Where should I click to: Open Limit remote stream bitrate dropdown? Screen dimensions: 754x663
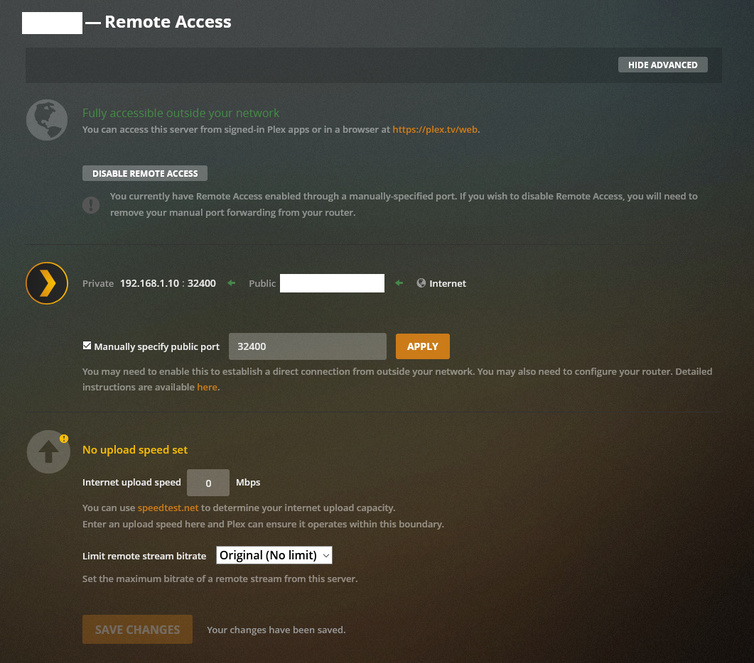[274, 555]
